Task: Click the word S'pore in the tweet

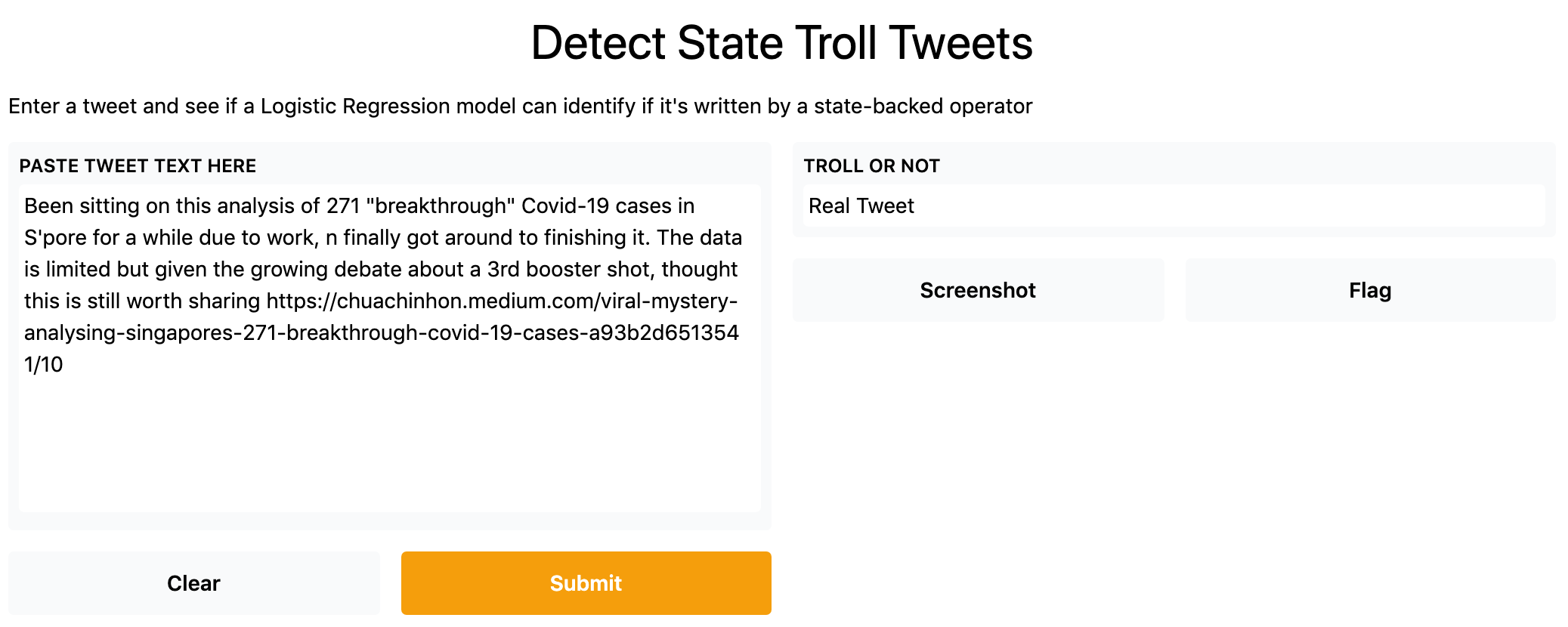Action: tap(54, 238)
